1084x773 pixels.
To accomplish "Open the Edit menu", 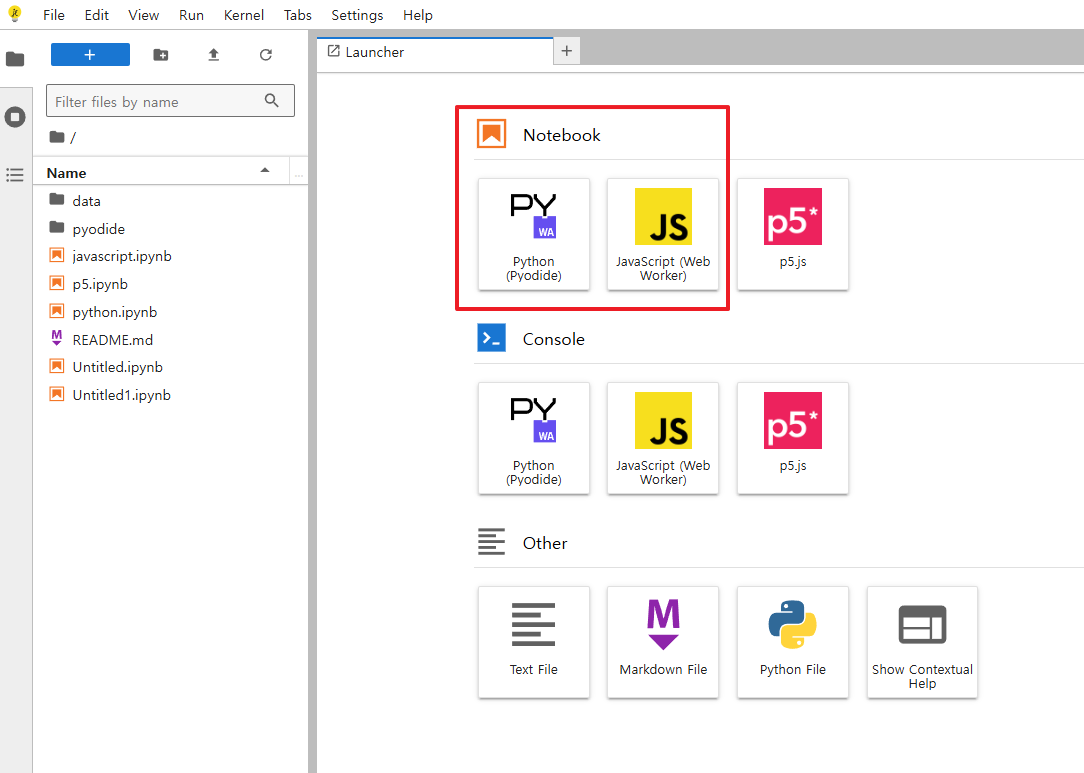I will 97,15.
